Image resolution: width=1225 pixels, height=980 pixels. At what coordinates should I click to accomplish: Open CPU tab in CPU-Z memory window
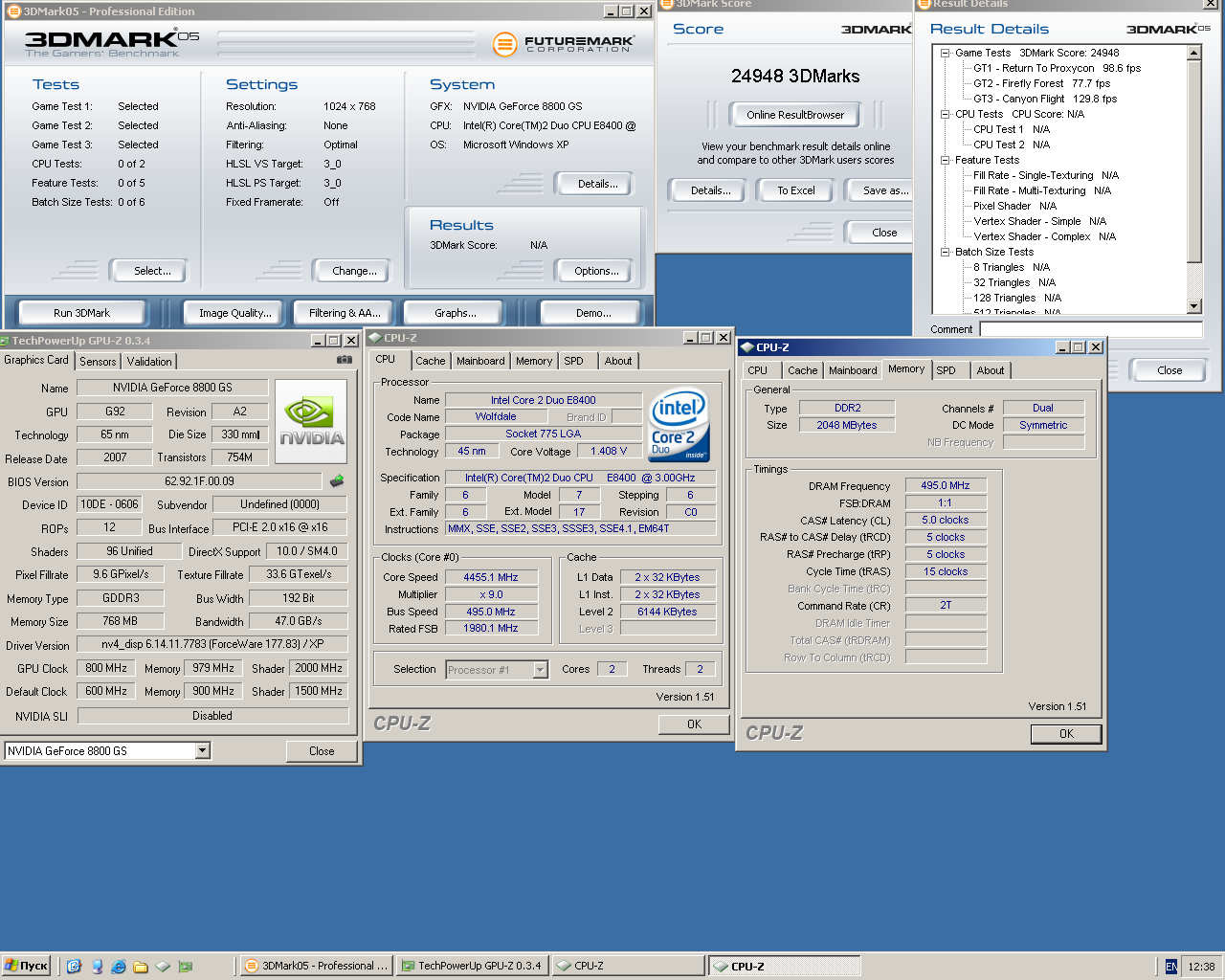(757, 370)
